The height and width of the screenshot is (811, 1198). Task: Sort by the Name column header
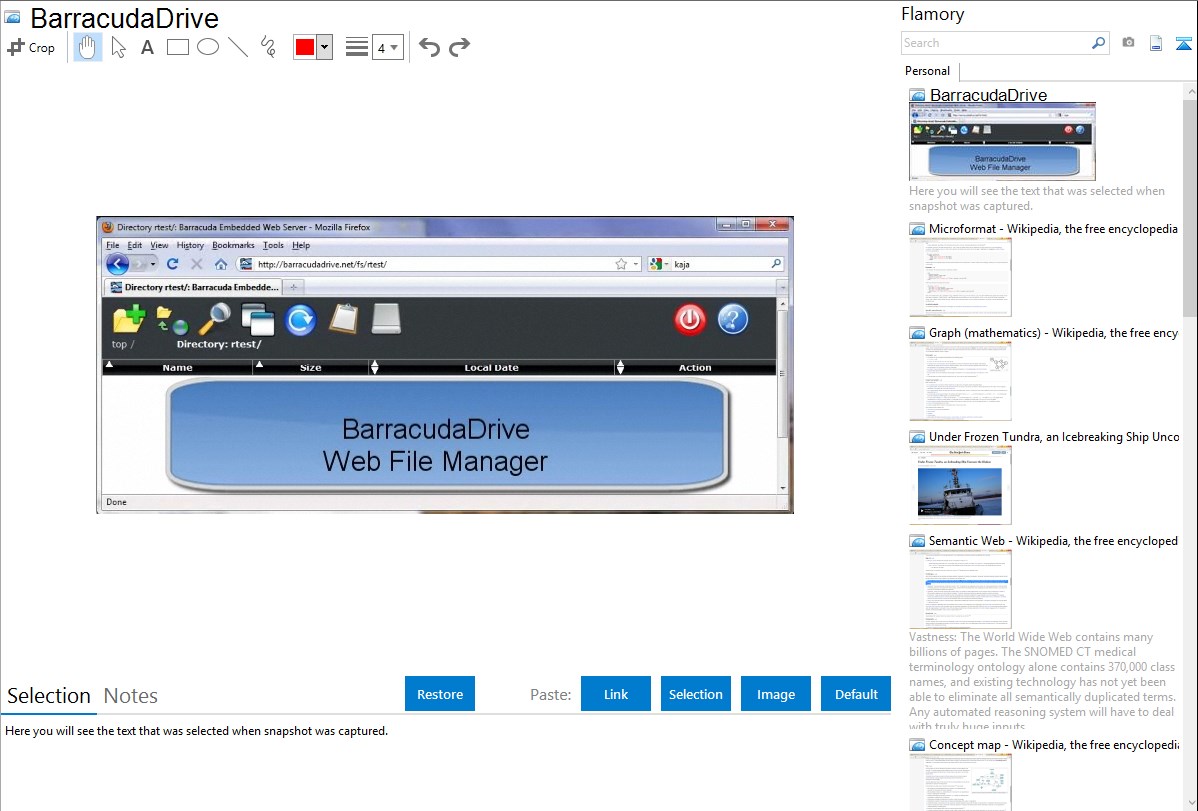point(177,368)
